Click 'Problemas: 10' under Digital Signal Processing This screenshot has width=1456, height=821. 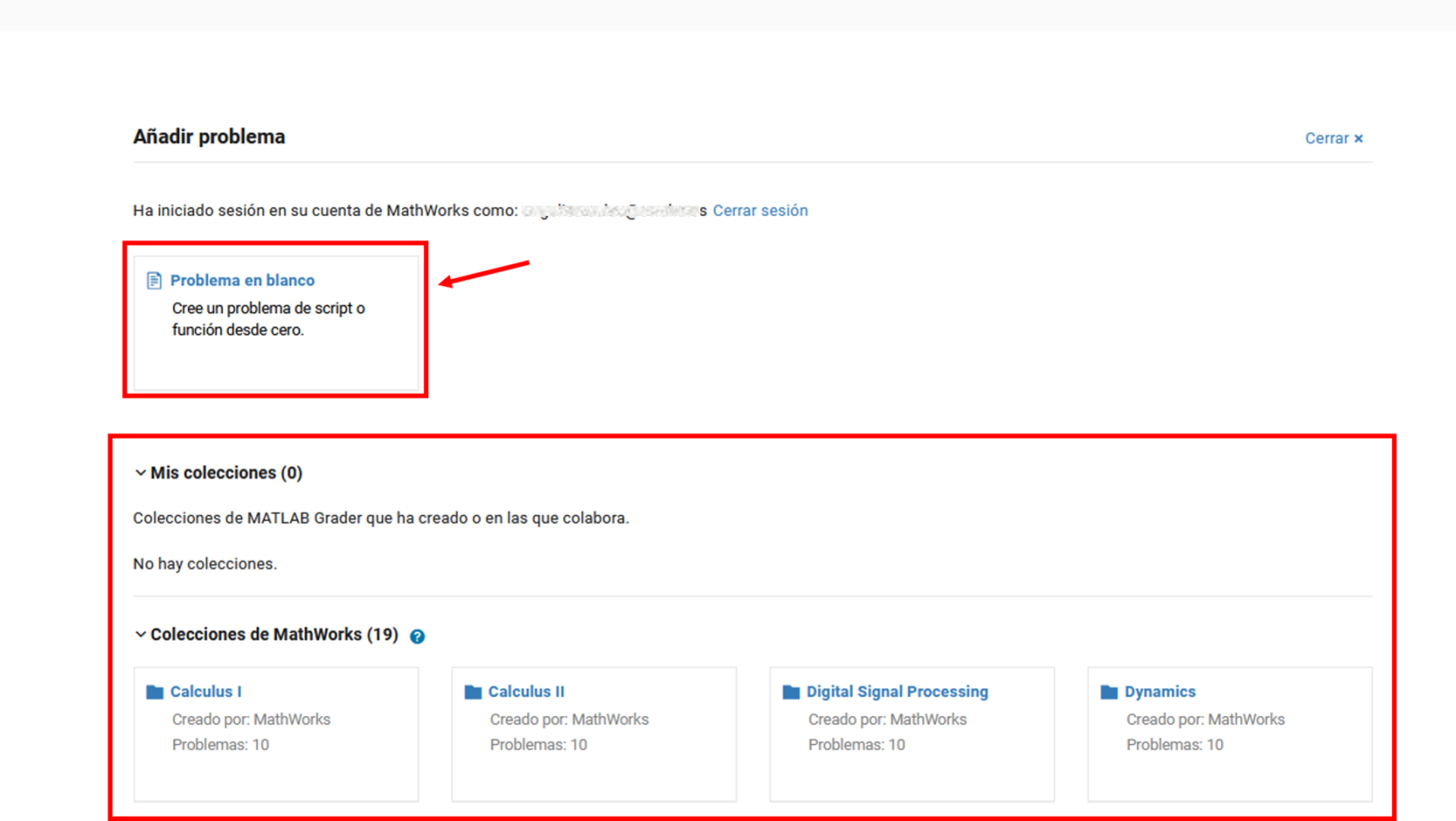point(856,745)
